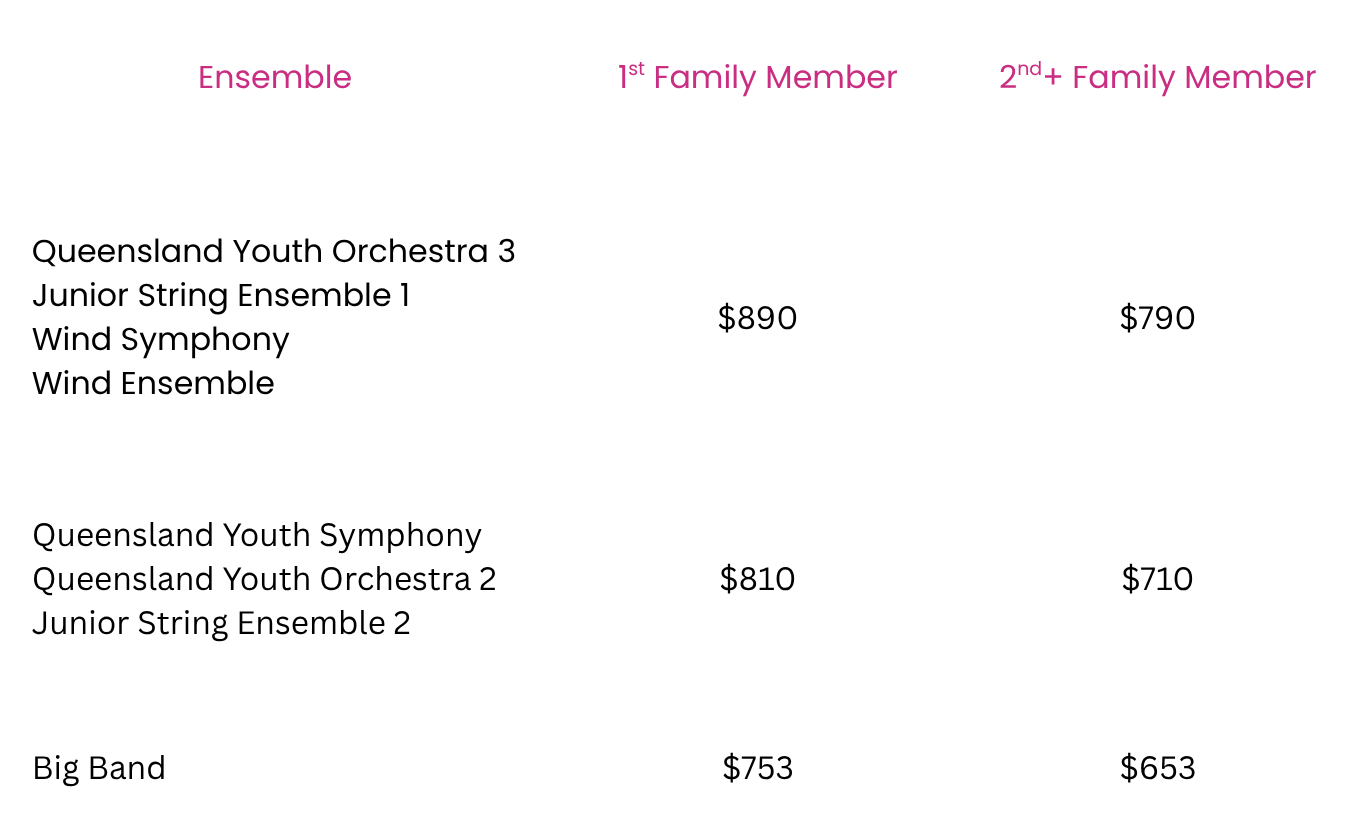Screen dimensions: 1350x831
Task: Click the Ensemble column header
Action: click(274, 78)
